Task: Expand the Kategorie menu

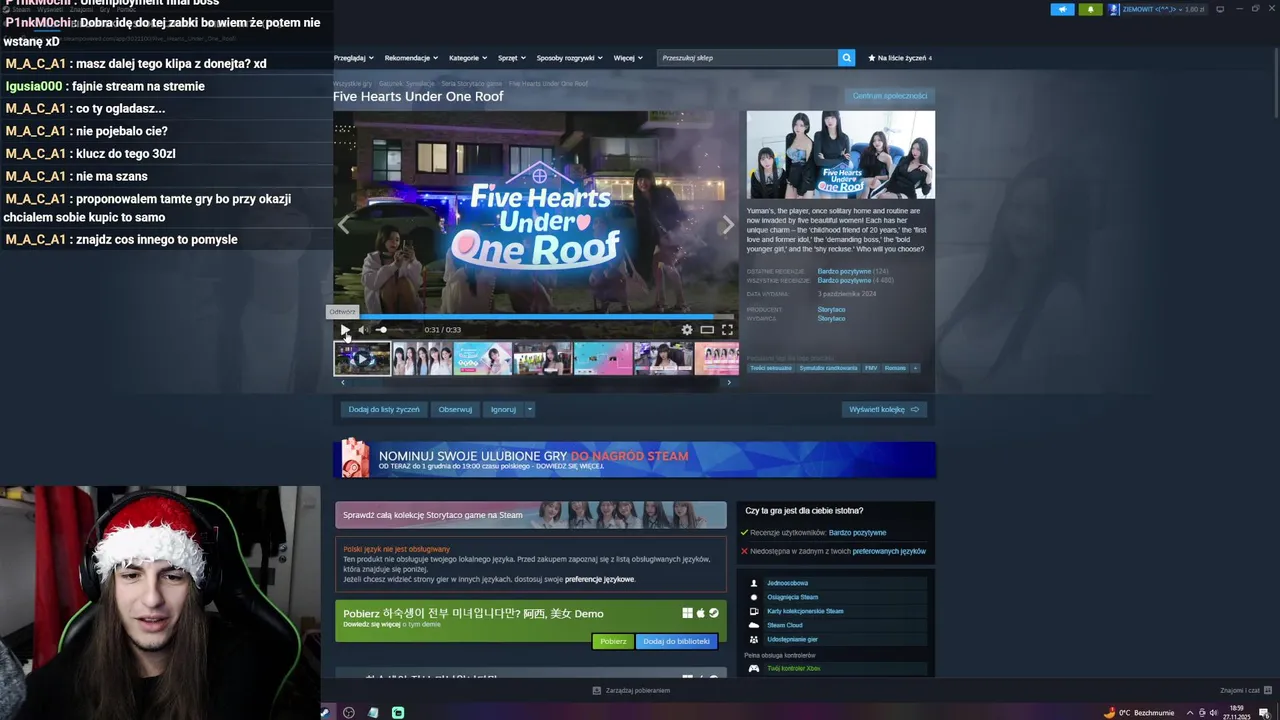Action: [x=468, y=58]
